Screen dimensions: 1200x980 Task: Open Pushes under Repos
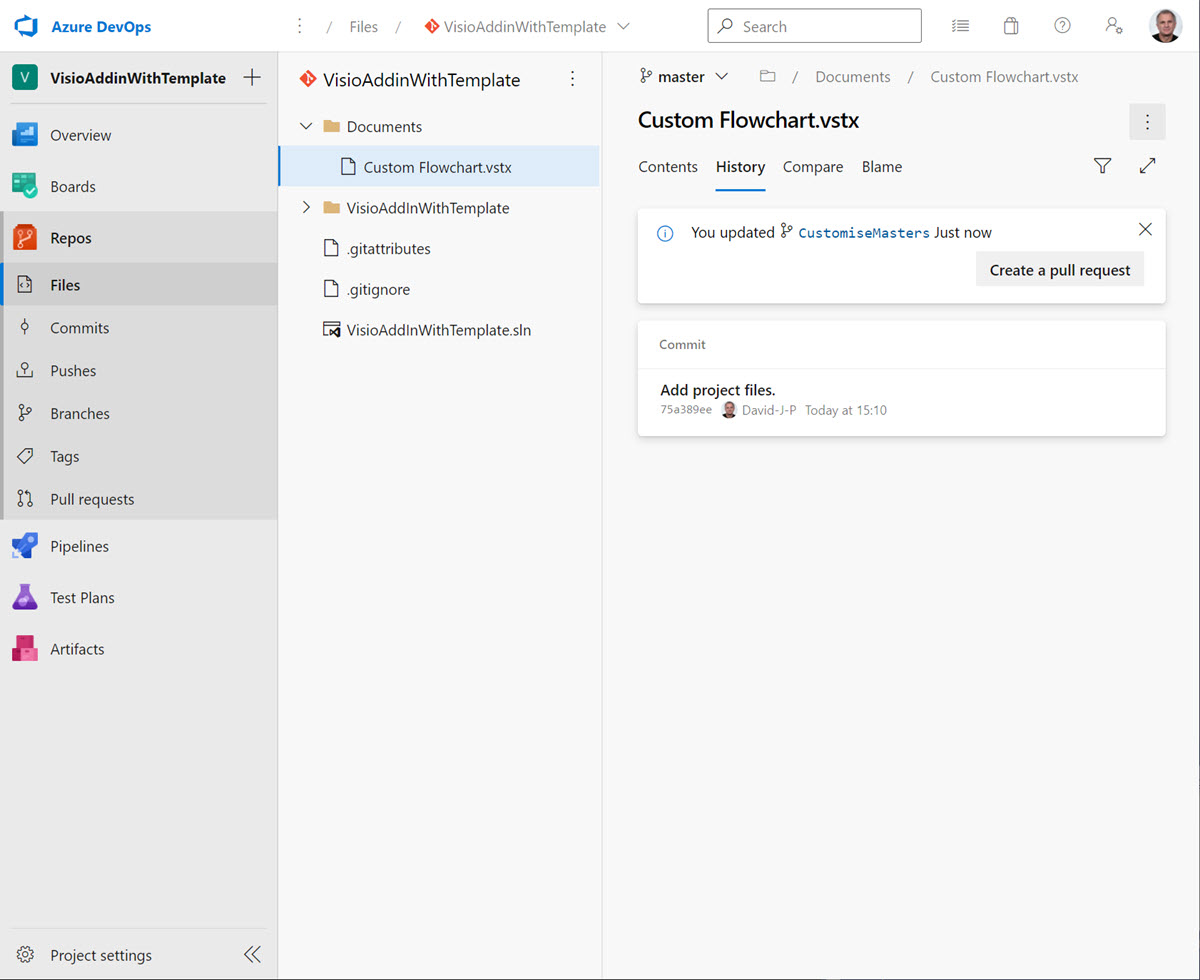click(x=139, y=370)
